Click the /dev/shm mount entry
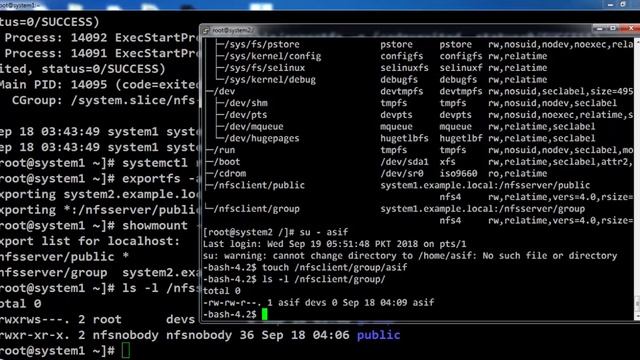Viewport: 640px width, 360px height. [x=246, y=103]
